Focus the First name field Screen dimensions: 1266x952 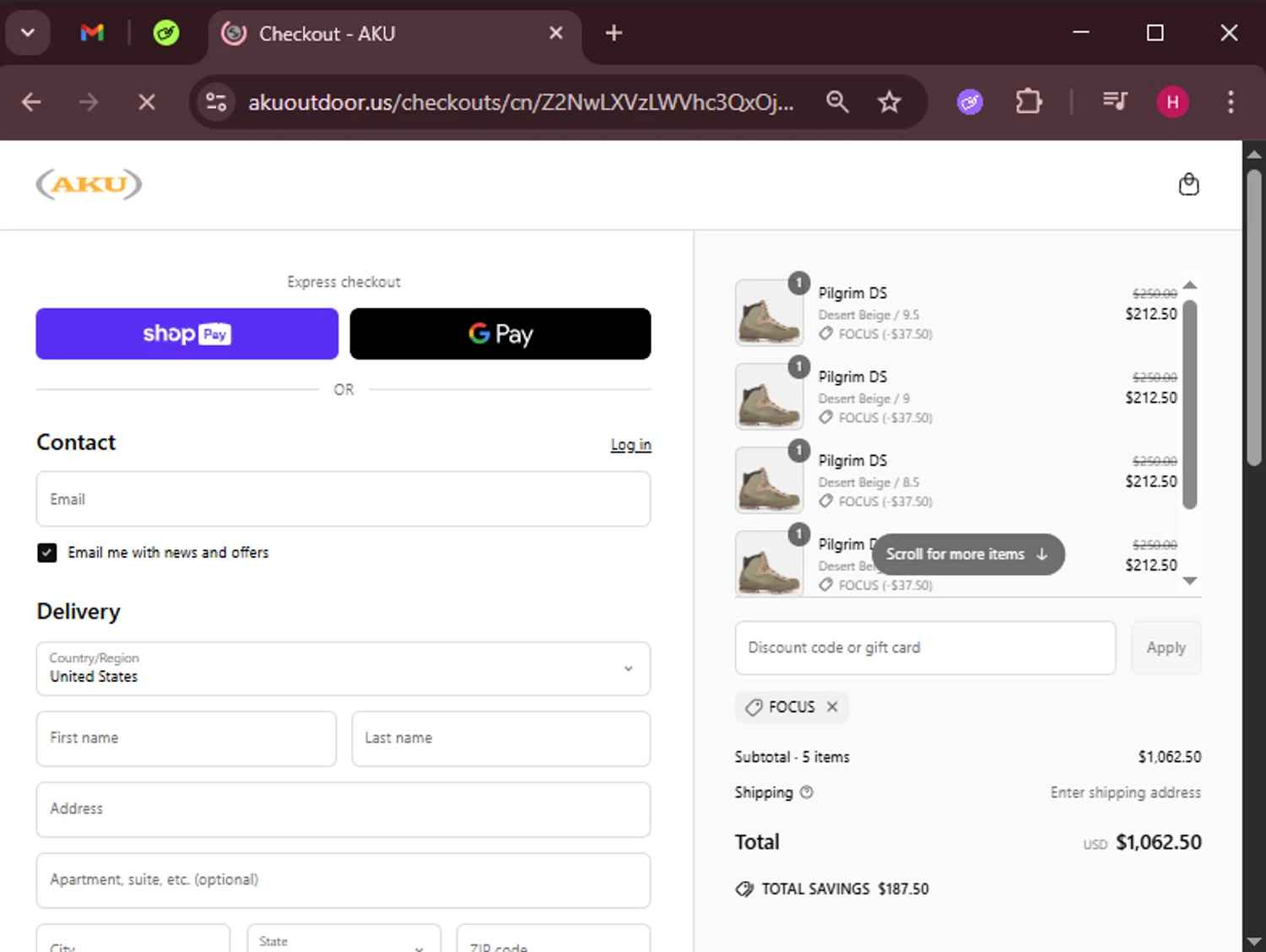coord(187,738)
